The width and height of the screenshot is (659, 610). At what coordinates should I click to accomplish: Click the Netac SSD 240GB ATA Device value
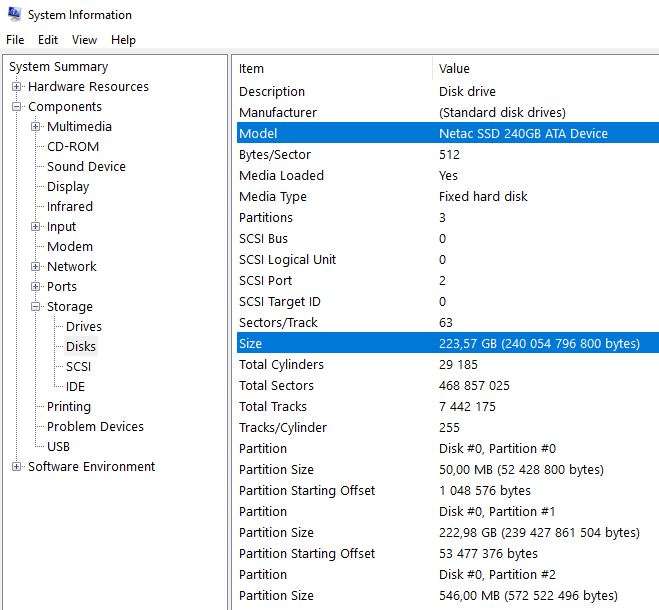[x=523, y=134]
